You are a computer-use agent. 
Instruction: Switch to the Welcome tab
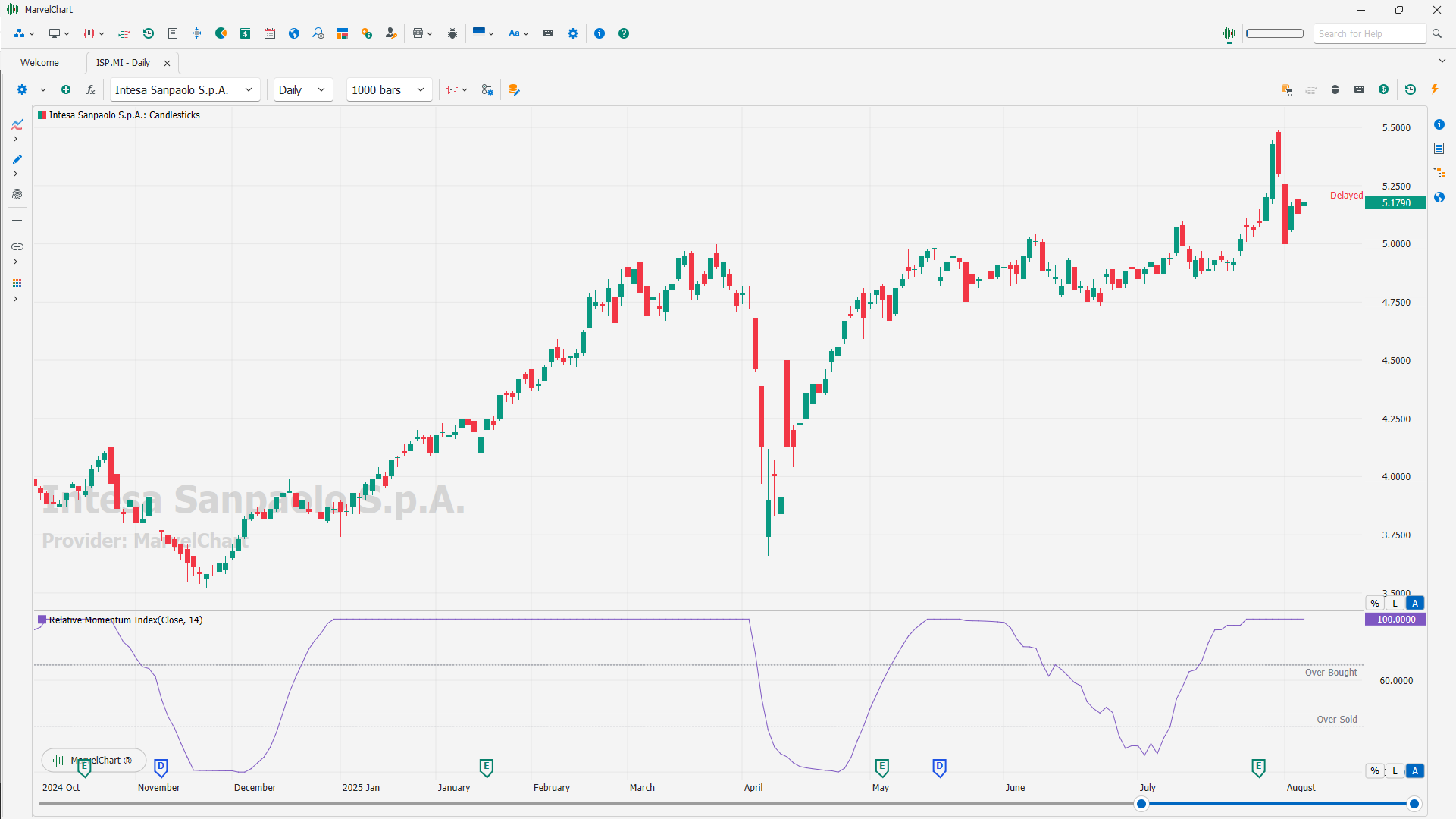point(39,63)
